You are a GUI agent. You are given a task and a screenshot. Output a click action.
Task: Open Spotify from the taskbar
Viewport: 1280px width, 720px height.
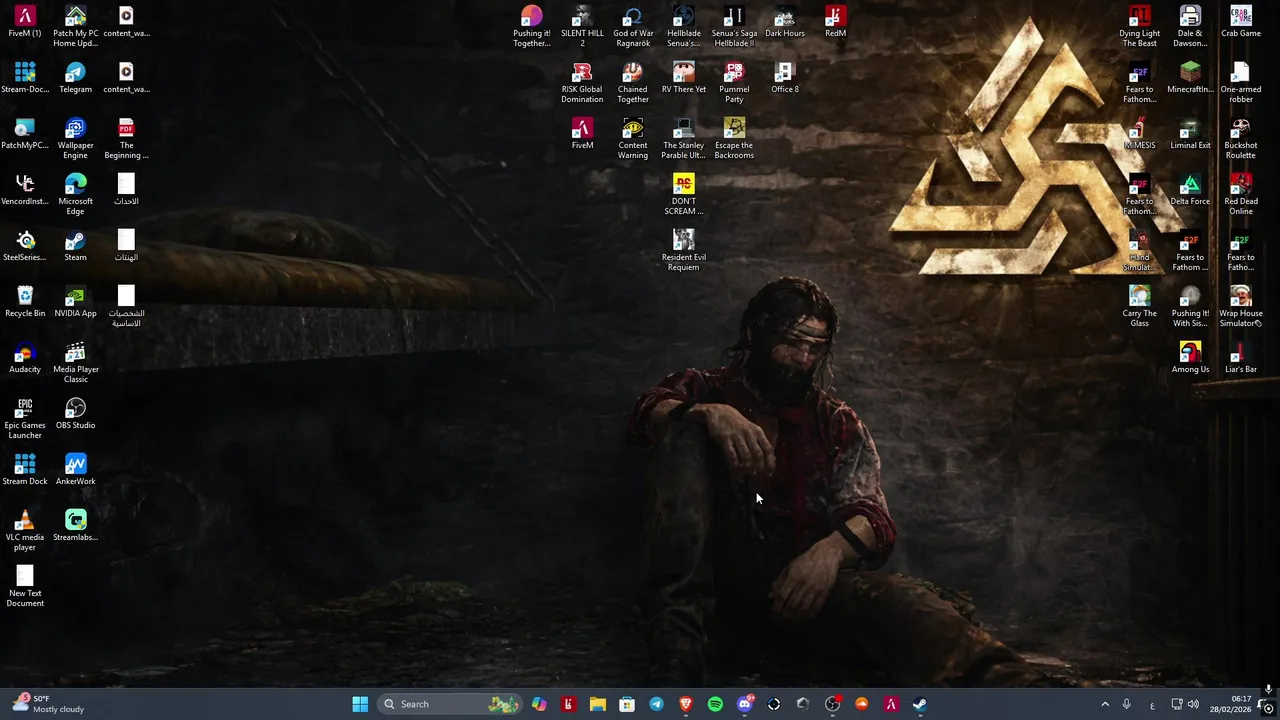715,704
